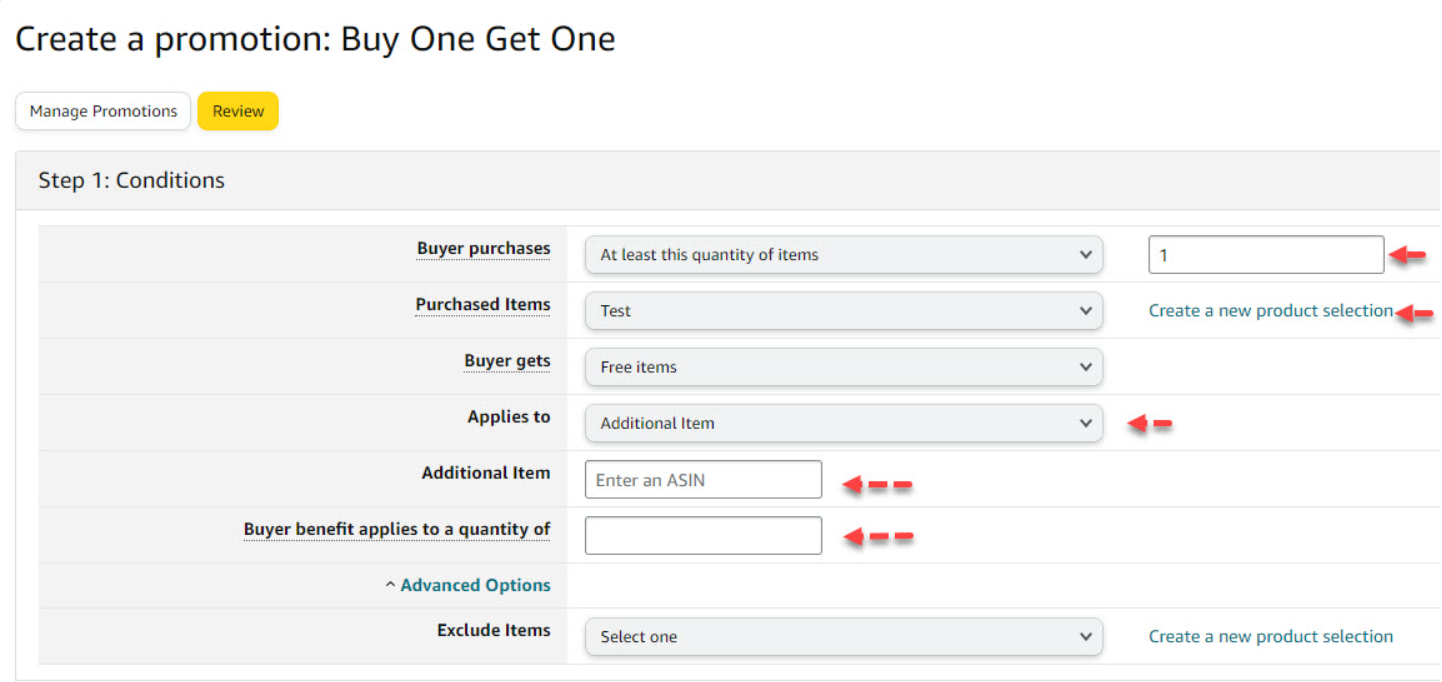This screenshot has height=682, width=1442.
Task: Open the Exclude Items Select one dropdown
Action: 843,637
